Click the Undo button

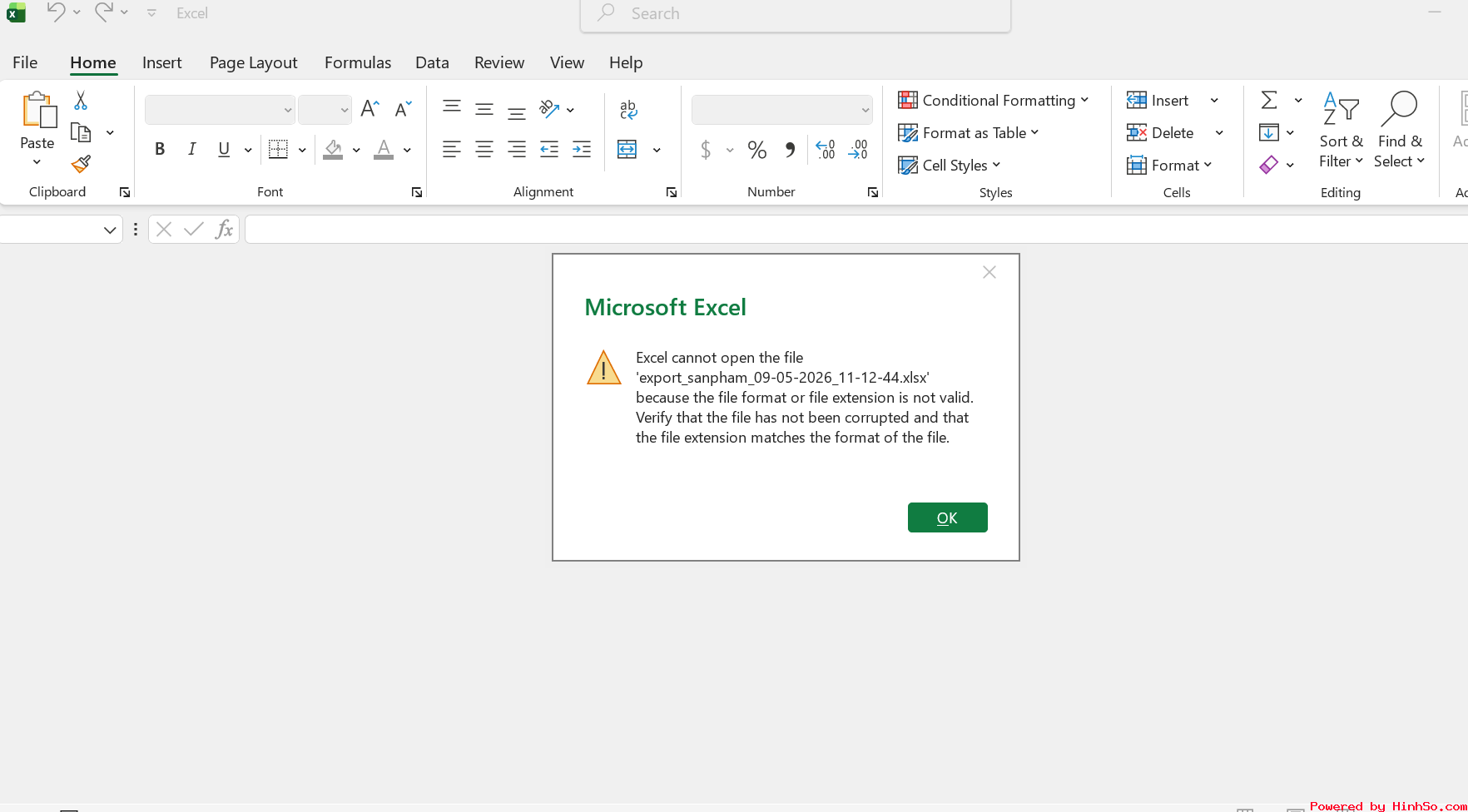click(x=56, y=12)
